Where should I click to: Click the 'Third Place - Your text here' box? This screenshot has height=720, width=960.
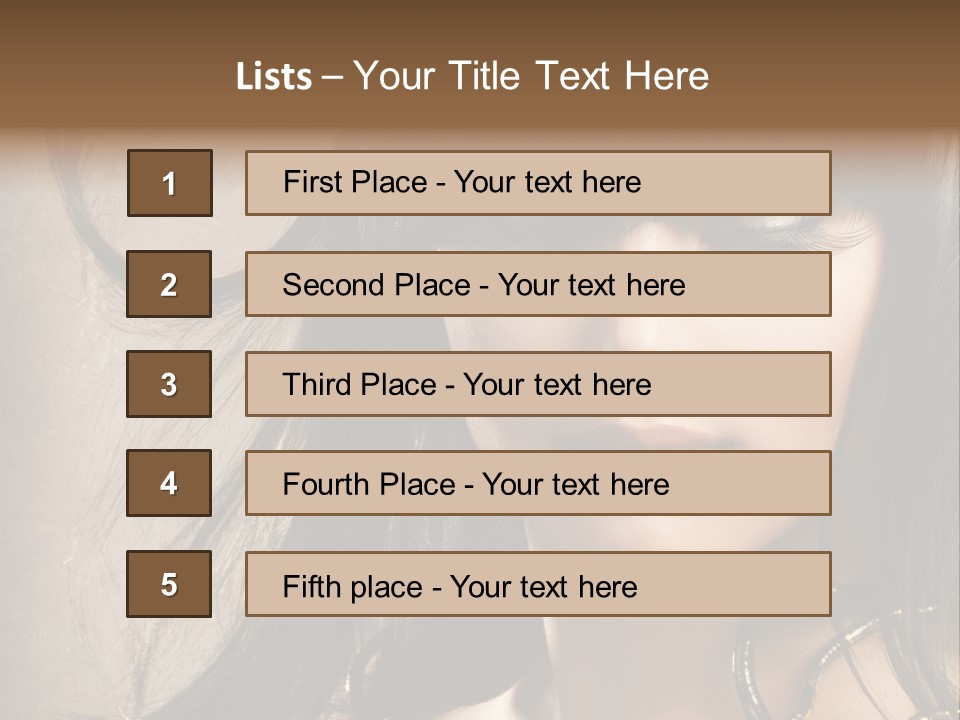coord(538,384)
